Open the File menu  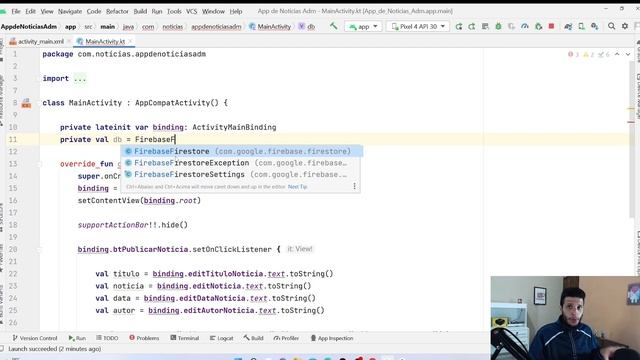[16, 11]
